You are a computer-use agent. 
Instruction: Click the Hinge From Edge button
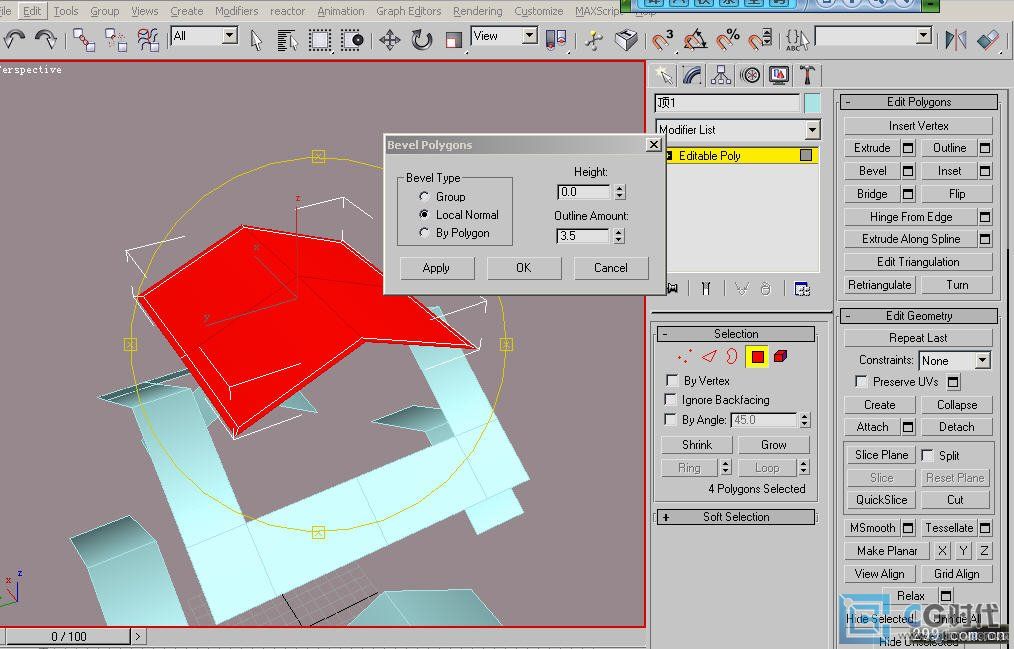(911, 217)
